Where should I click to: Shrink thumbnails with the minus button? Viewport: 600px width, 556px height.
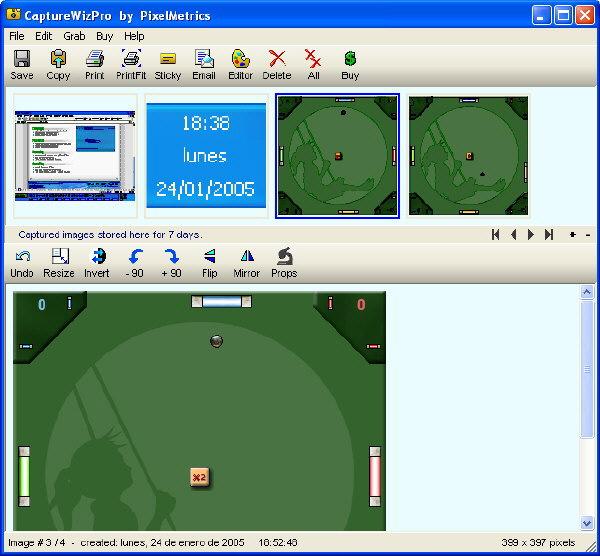(588, 235)
